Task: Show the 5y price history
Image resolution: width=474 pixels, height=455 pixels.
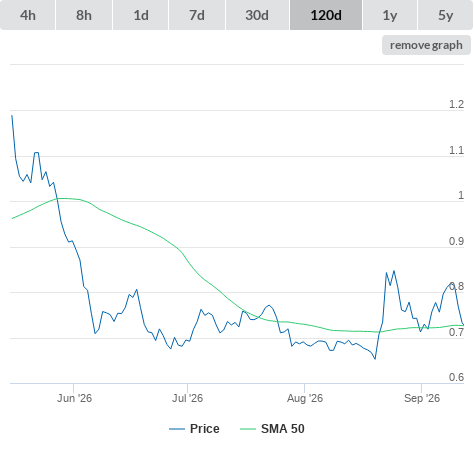Action: pyautogui.click(x=445, y=15)
